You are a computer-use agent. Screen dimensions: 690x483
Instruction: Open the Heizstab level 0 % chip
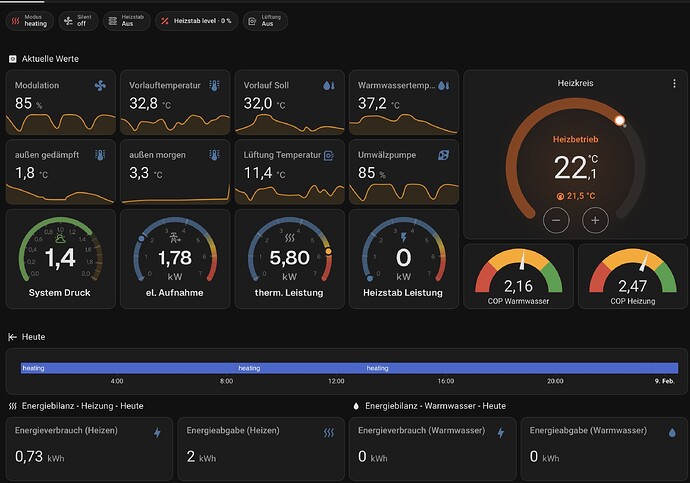[197, 21]
